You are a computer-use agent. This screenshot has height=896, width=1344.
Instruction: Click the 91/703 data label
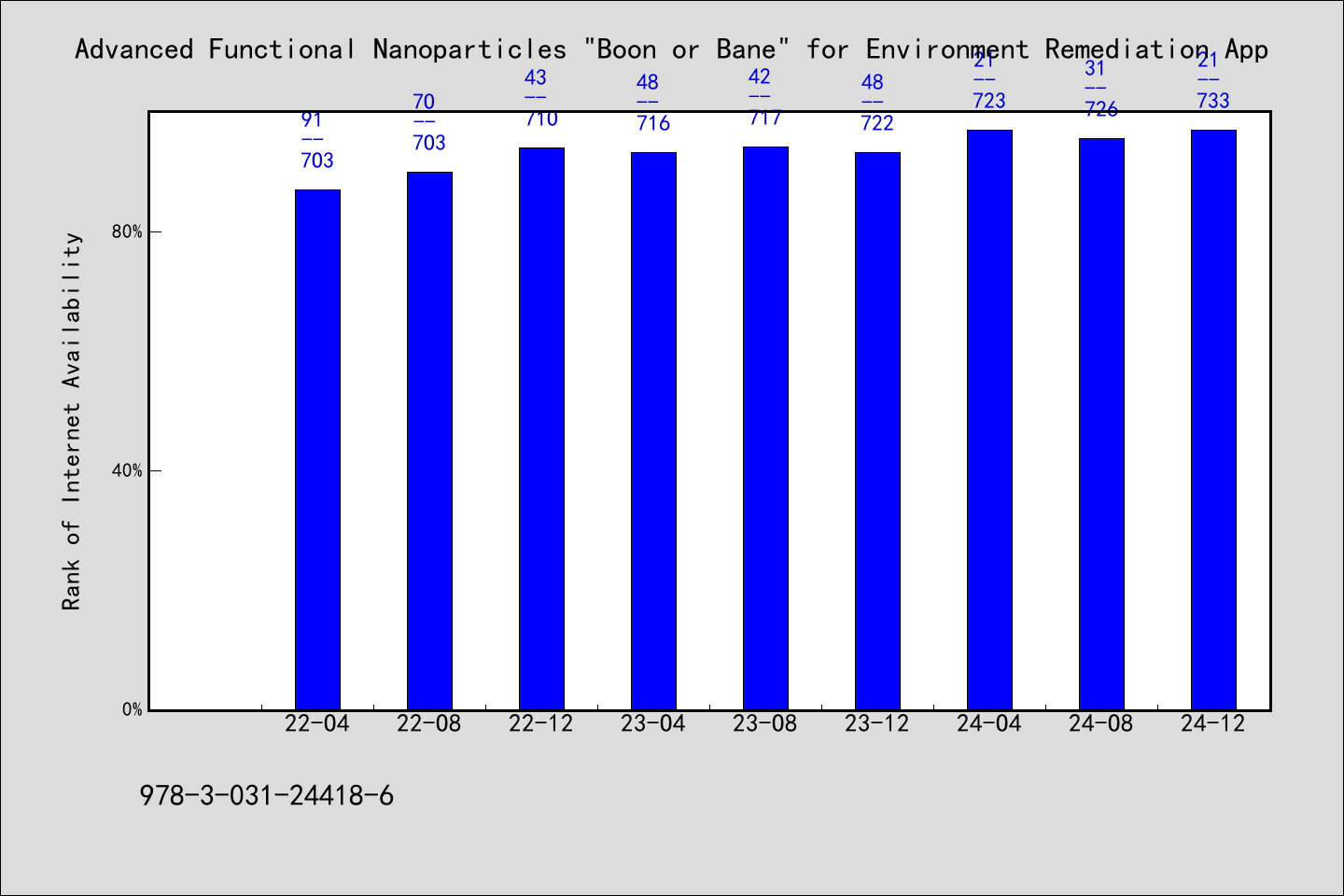pyautogui.click(x=317, y=140)
